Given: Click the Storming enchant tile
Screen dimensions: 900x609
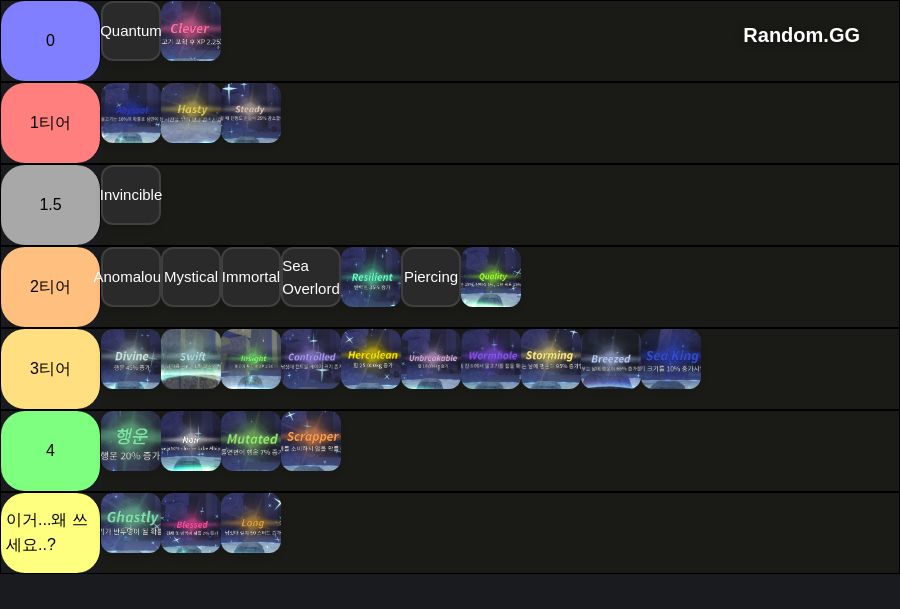Looking at the screenshot, I should [x=551, y=359].
